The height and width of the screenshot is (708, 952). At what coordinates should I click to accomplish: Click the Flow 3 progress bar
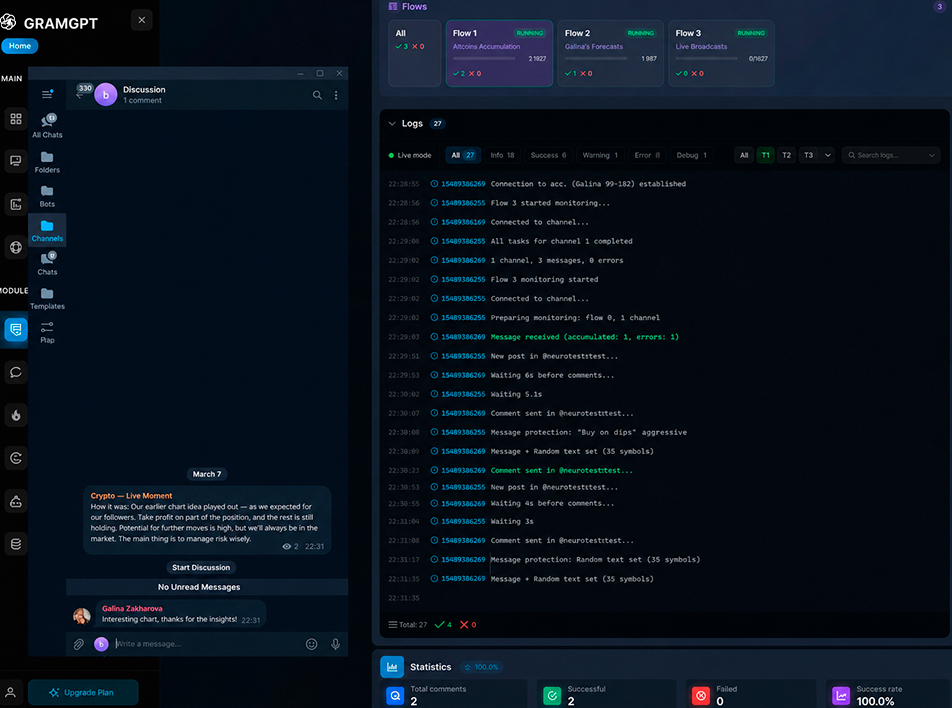tap(707, 59)
